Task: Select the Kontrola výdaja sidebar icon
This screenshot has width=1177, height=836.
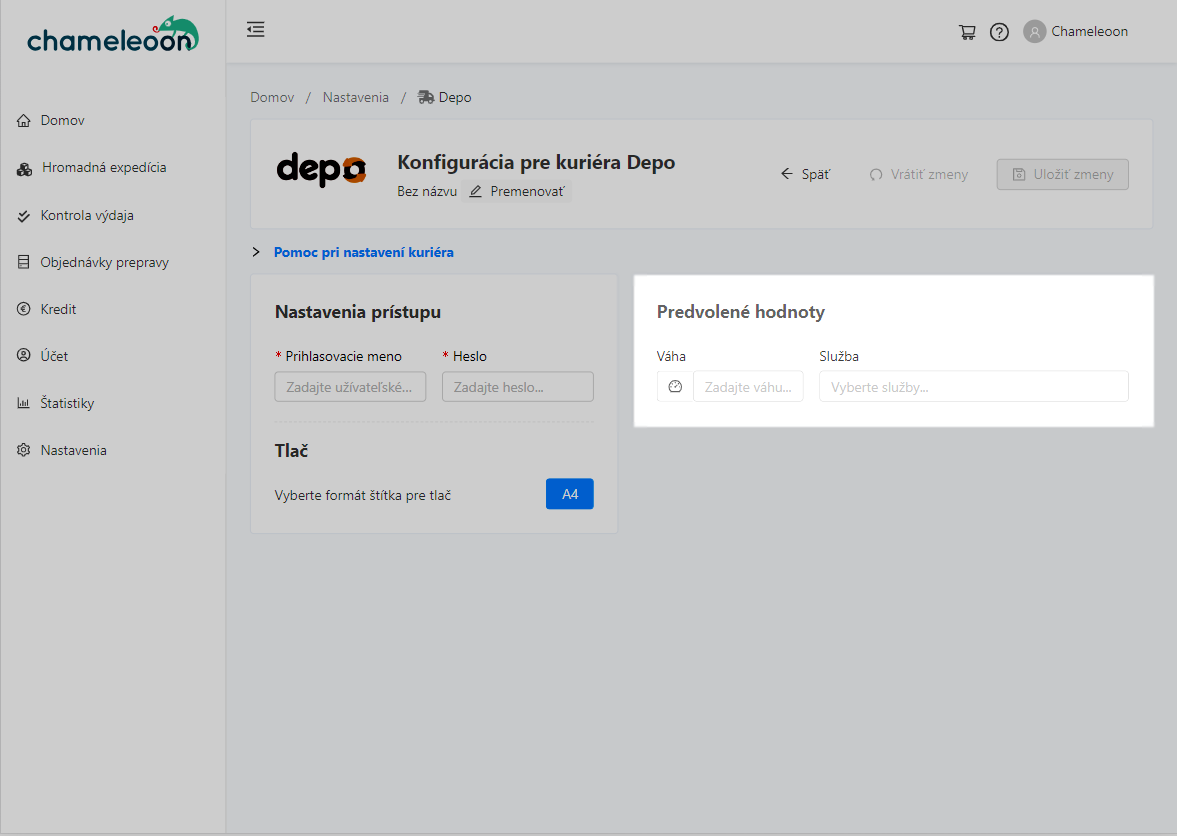Action: [x=24, y=215]
